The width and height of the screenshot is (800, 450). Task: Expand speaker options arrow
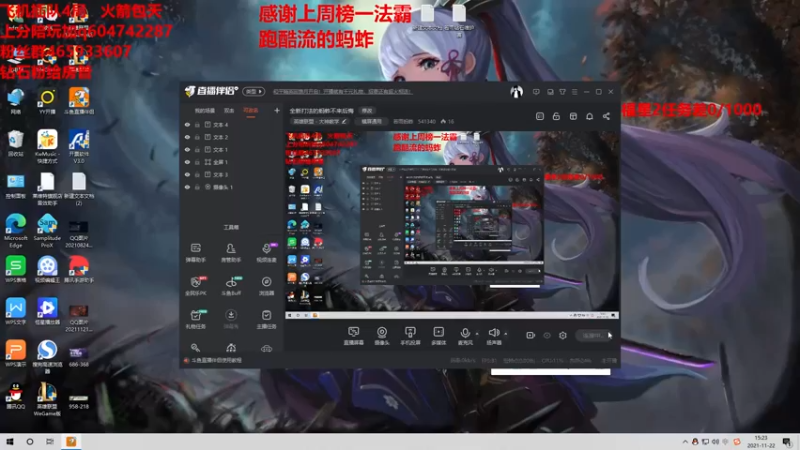(506, 334)
